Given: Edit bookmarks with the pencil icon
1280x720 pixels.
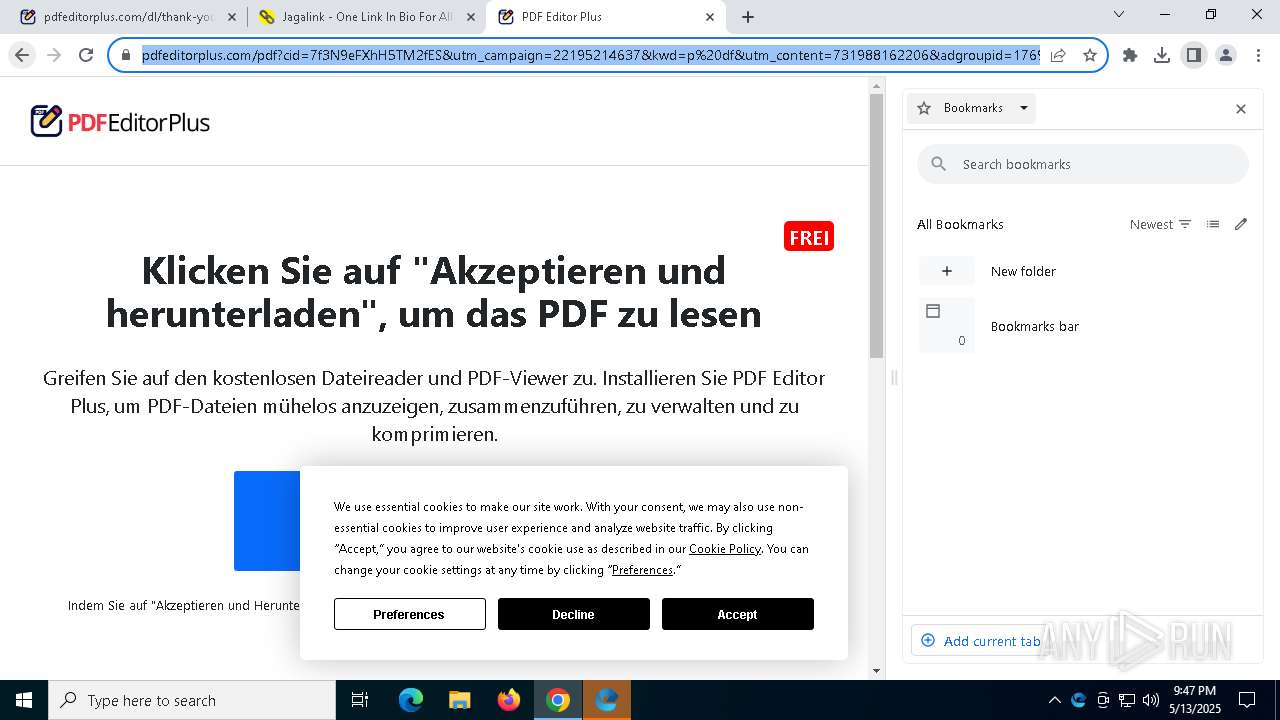Looking at the screenshot, I should point(1241,224).
